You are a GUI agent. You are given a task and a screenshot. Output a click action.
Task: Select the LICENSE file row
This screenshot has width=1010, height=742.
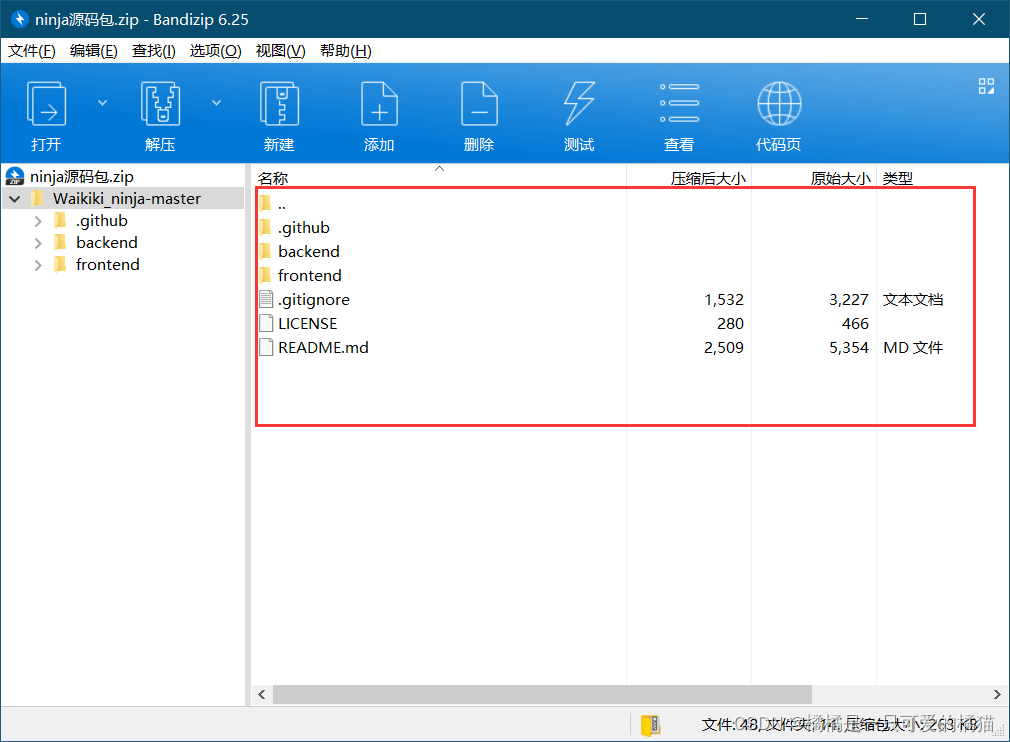pos(615,323)
